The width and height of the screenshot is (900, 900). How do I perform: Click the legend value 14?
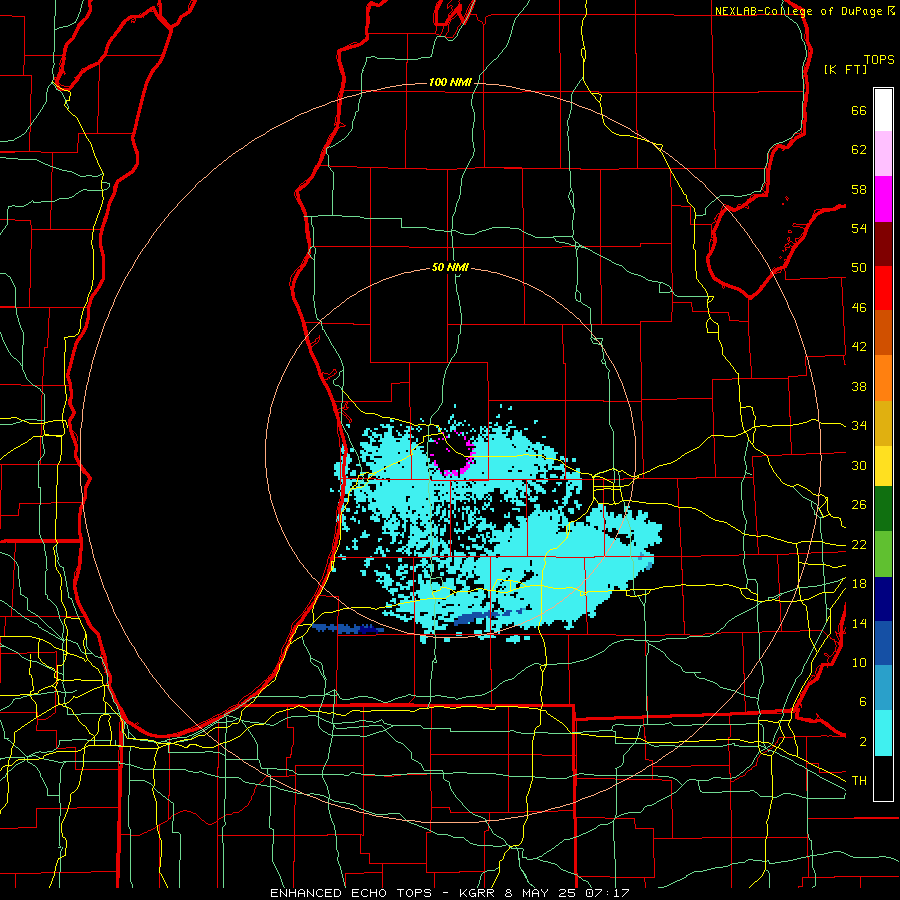[x=859, y=623]
